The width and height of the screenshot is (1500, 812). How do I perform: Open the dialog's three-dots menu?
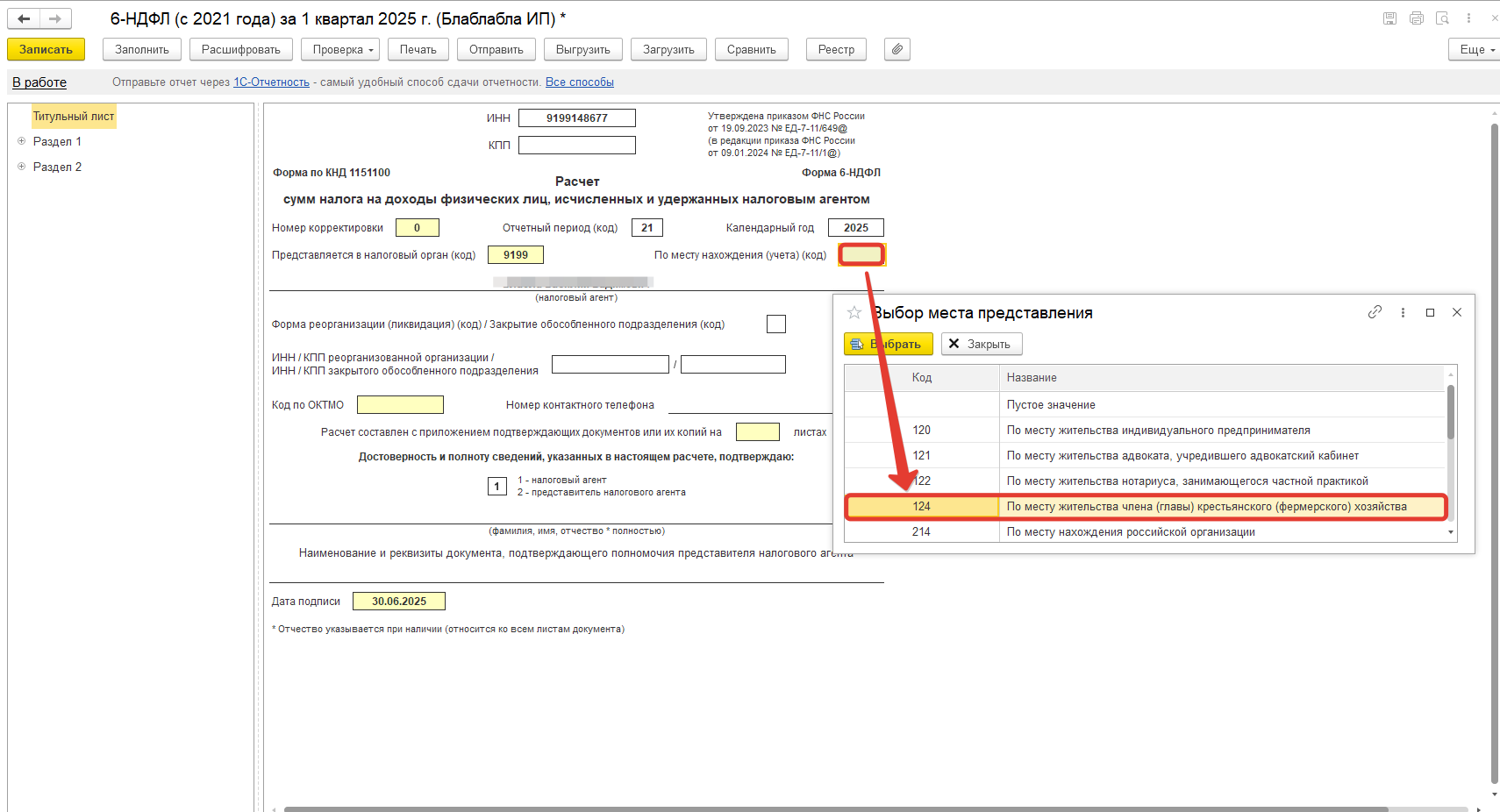point(1403,313)
